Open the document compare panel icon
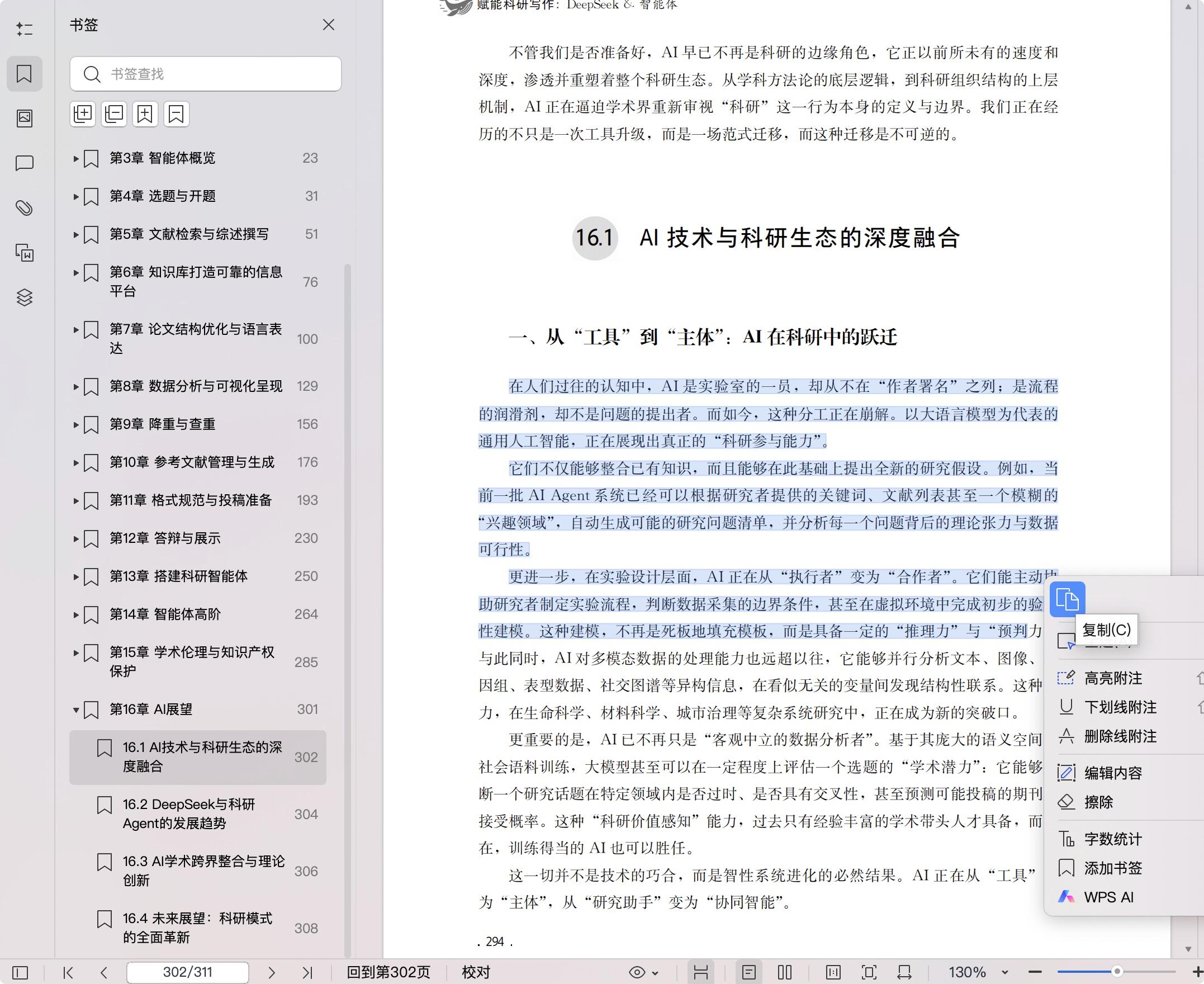This screenshot has width=1204, height=984. (x=25, y=253)
